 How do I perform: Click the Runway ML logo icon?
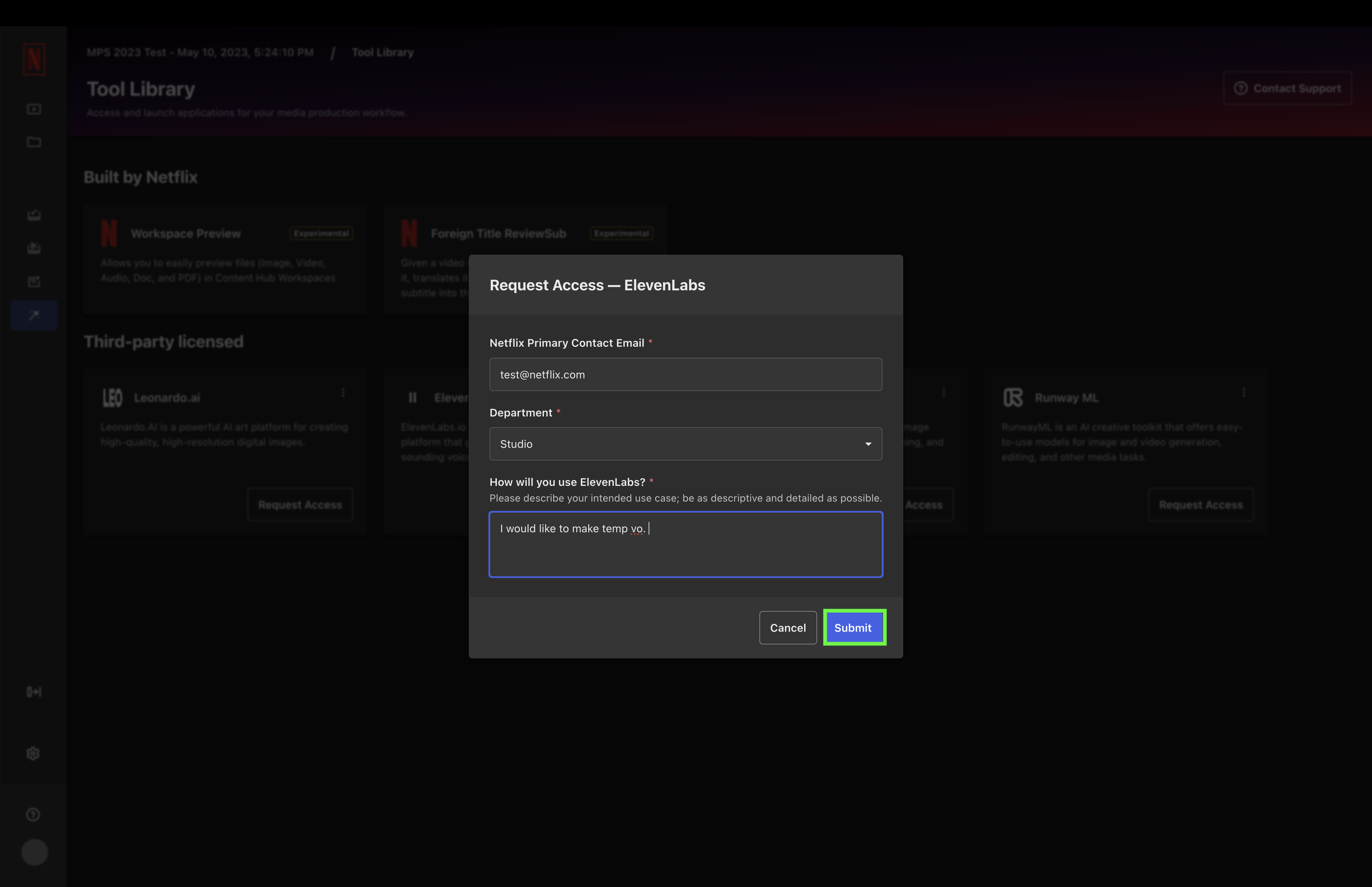pos(1013,397)
